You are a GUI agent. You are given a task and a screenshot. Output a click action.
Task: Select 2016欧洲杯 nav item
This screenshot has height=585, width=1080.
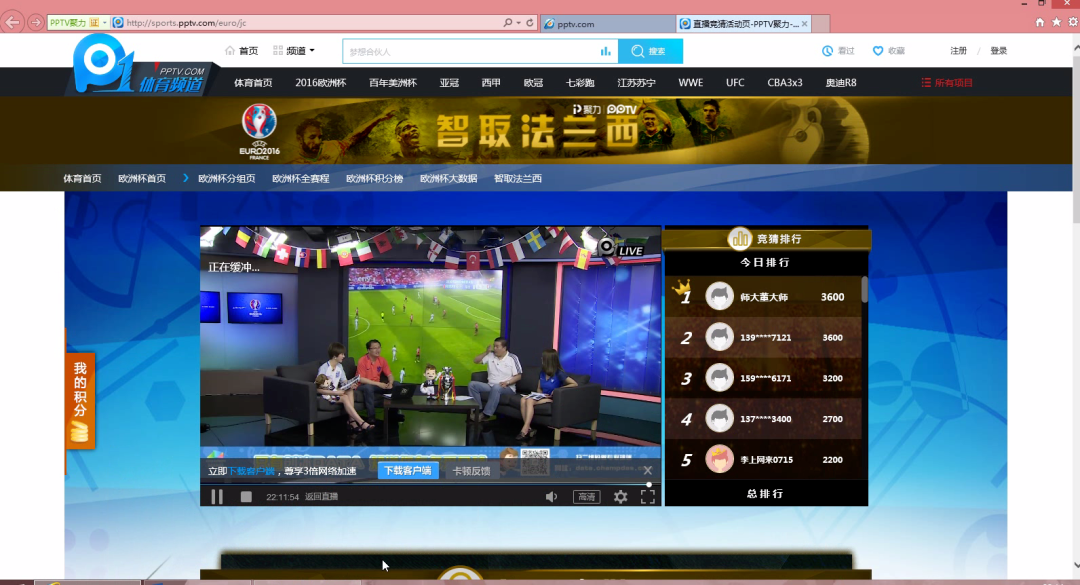coord(320,83)
